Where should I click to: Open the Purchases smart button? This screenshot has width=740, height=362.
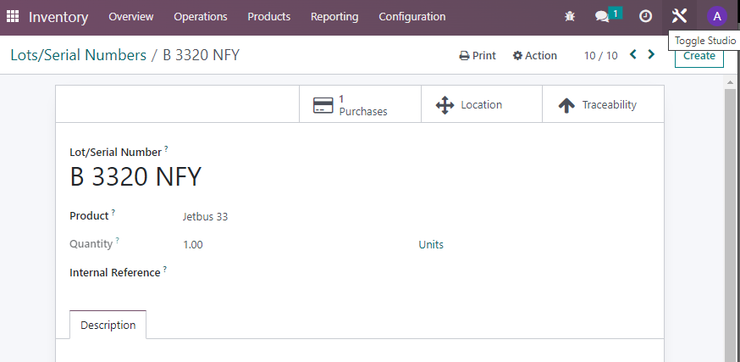[360, 104]
